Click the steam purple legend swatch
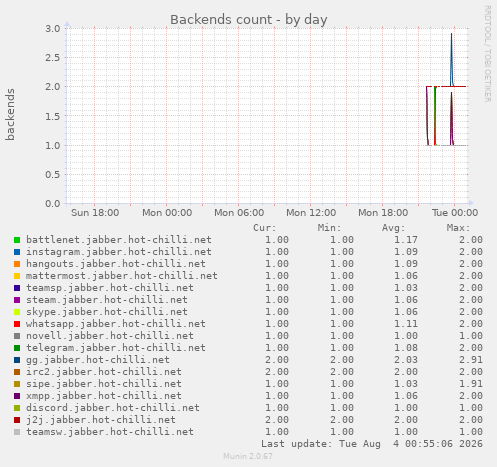Screen dimensions: 497x467 pyautogui.click(x=17, y=300)
